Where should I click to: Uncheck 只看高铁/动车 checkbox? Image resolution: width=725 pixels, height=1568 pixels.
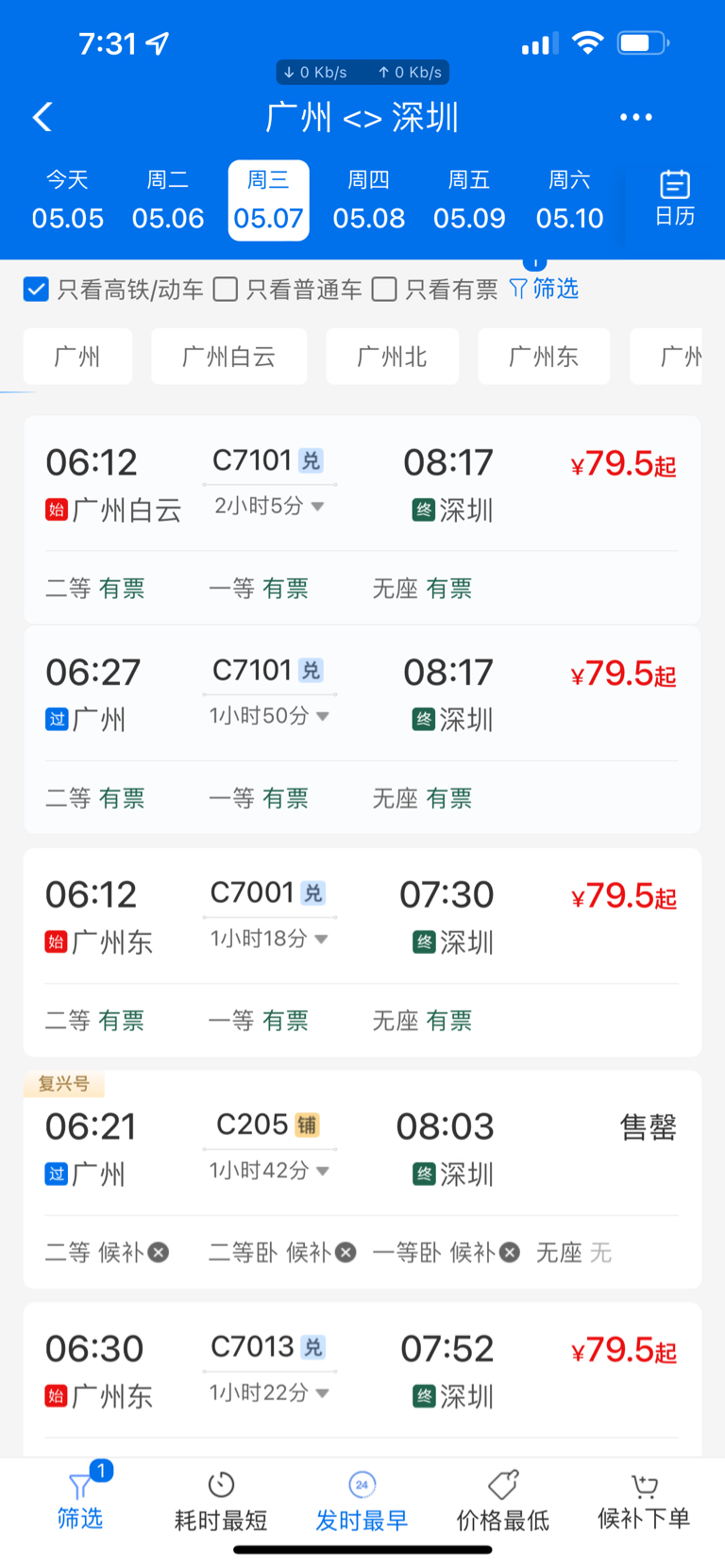pyautogui.click(x=36, y=289)
